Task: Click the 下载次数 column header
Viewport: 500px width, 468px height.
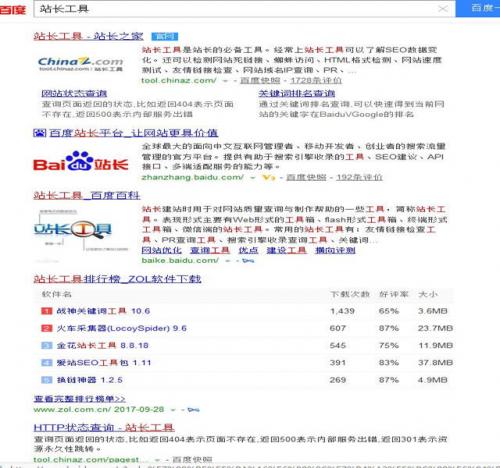Action: click(350, 294)
